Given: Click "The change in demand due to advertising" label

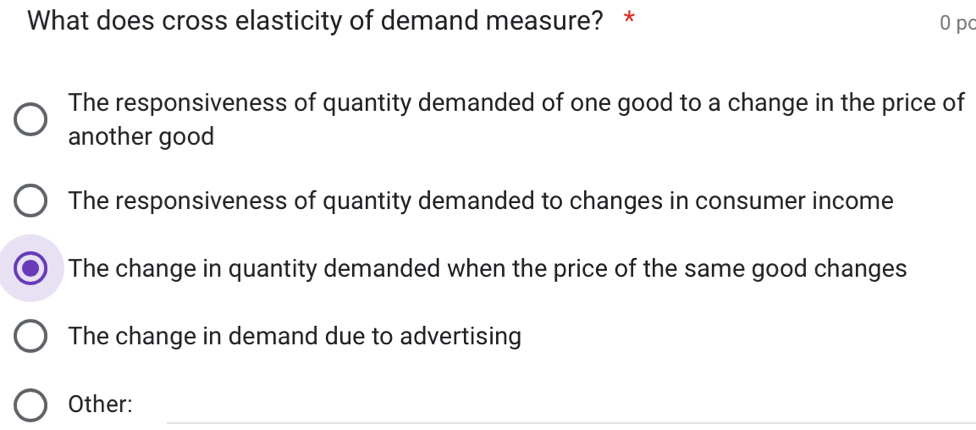Looking at the screenshot, I should [x=295, y=337].
